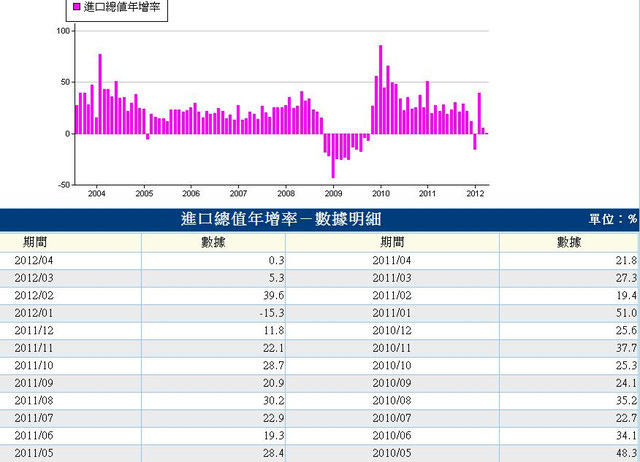Select the 2011/02 period cell
The height and width of the screenshot is (462, 640).
(x=392, y=295)
